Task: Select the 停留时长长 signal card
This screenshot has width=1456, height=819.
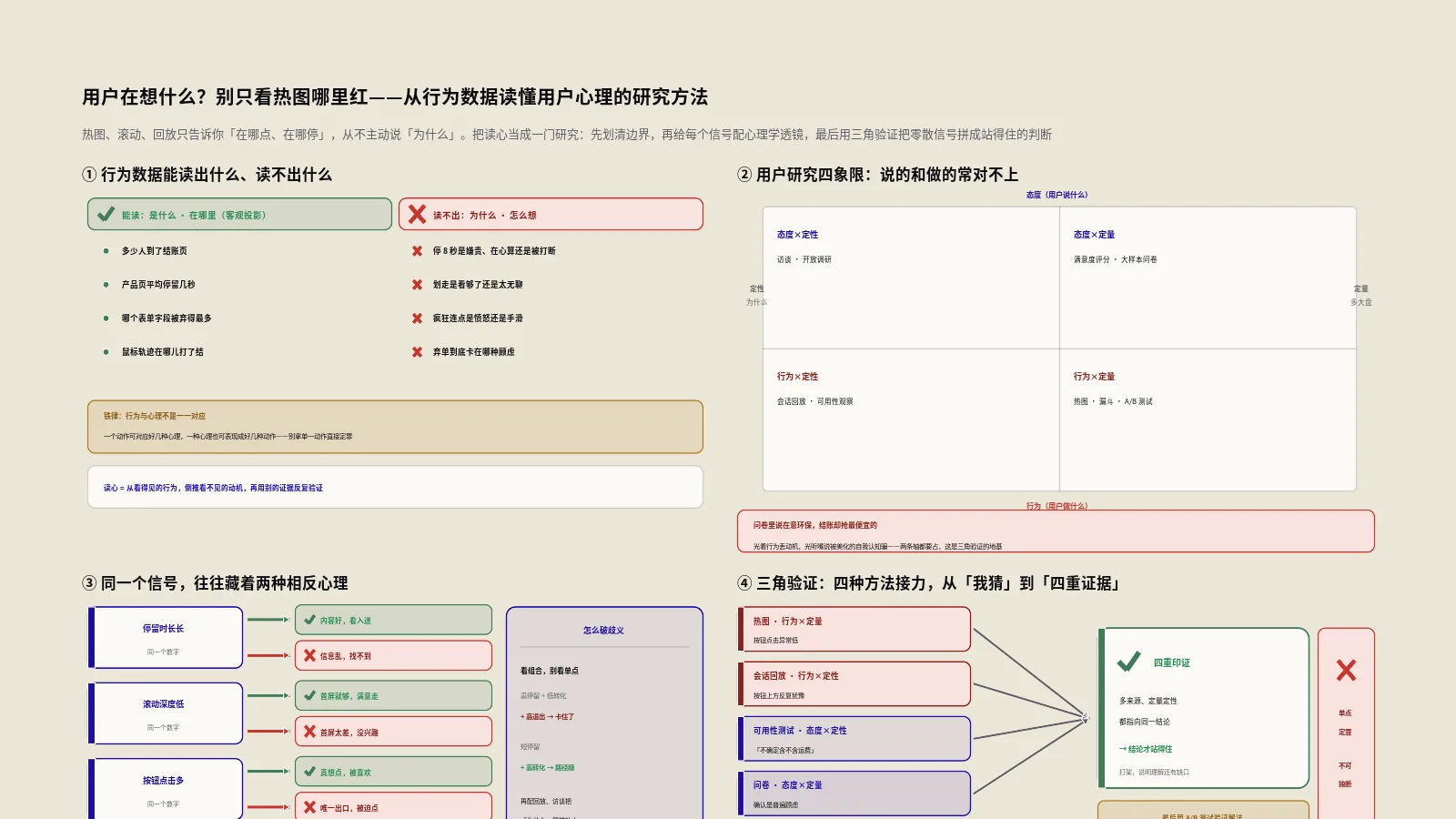Action: pyautogui.click(x=166, y=637)
